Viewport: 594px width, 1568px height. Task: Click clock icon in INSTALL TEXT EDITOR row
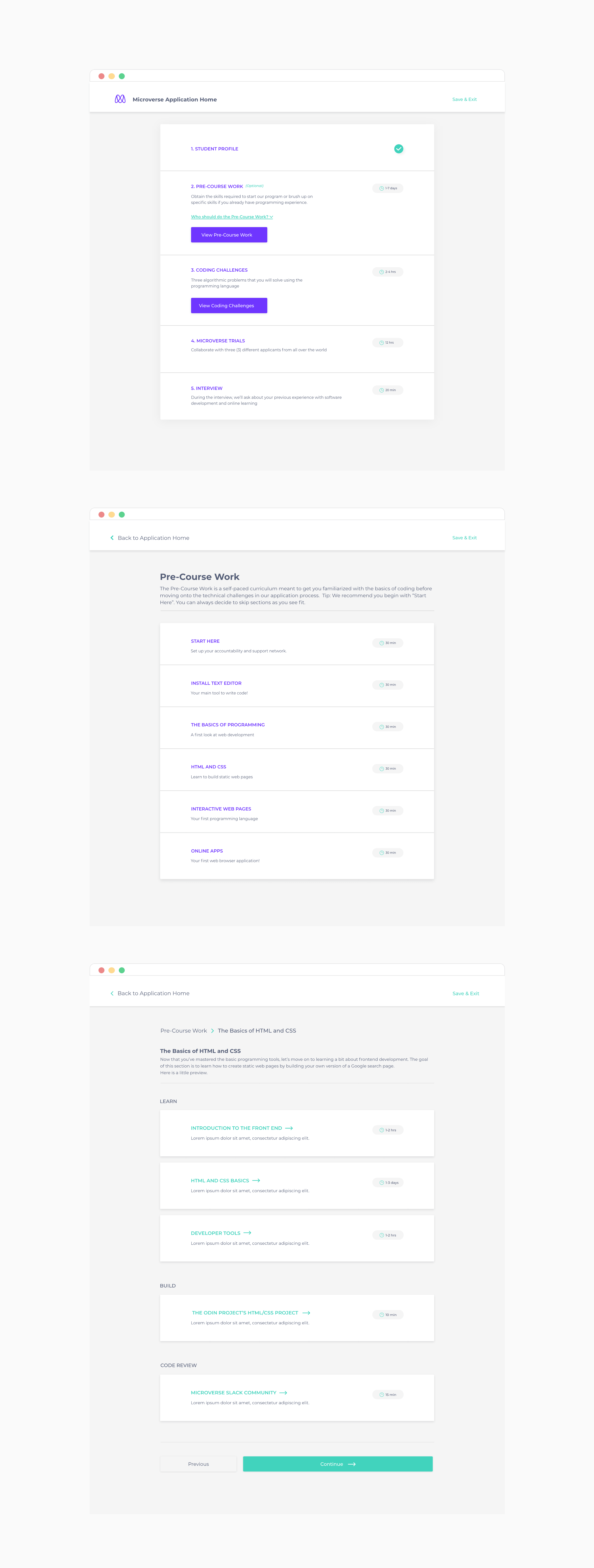click(x=381, y=685)
